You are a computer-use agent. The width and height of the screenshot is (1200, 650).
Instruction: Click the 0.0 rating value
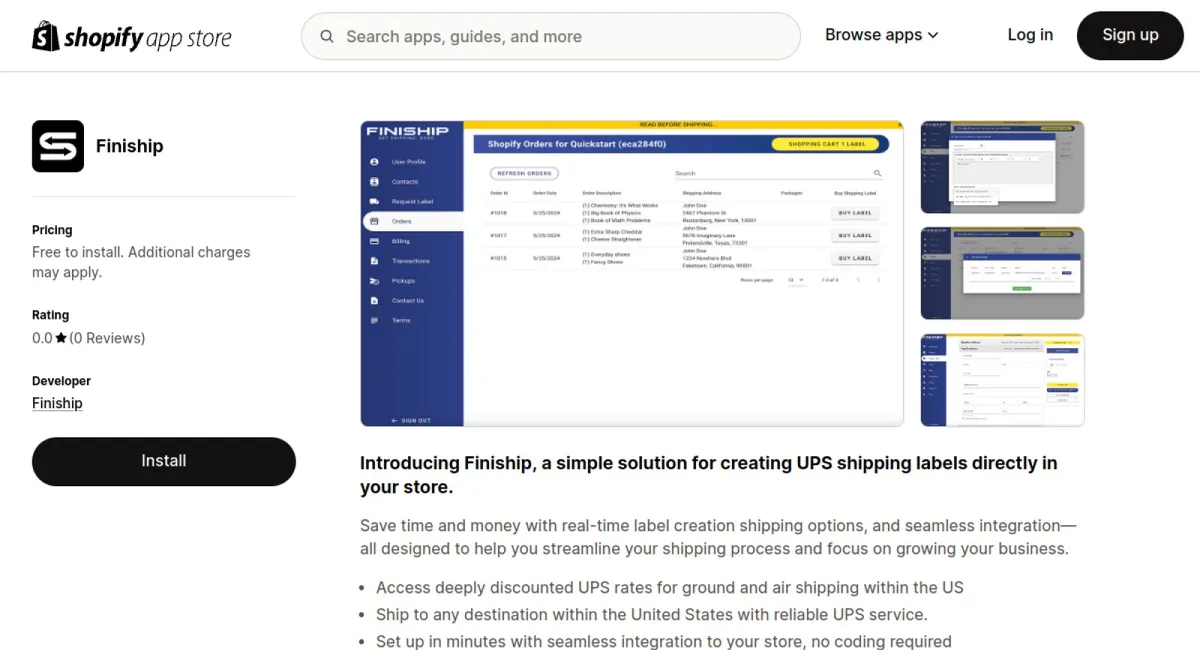tap(42, 338)
